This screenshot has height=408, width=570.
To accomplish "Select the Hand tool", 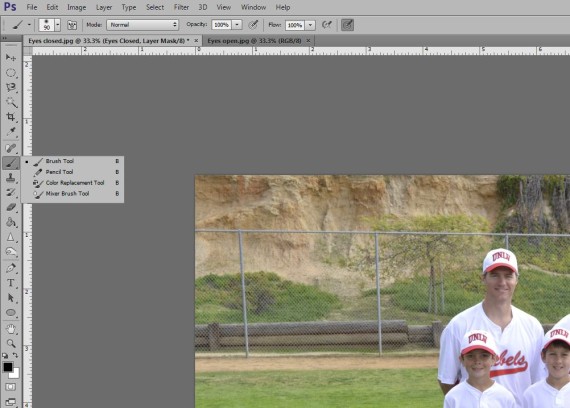I will point(11,329).
